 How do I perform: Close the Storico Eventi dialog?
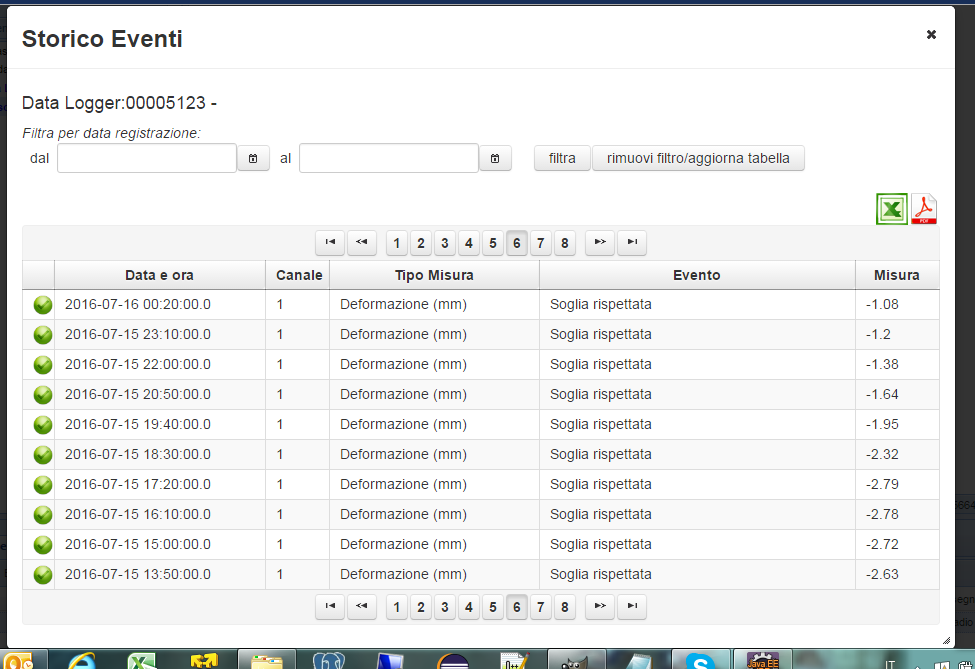coord(931,34)
